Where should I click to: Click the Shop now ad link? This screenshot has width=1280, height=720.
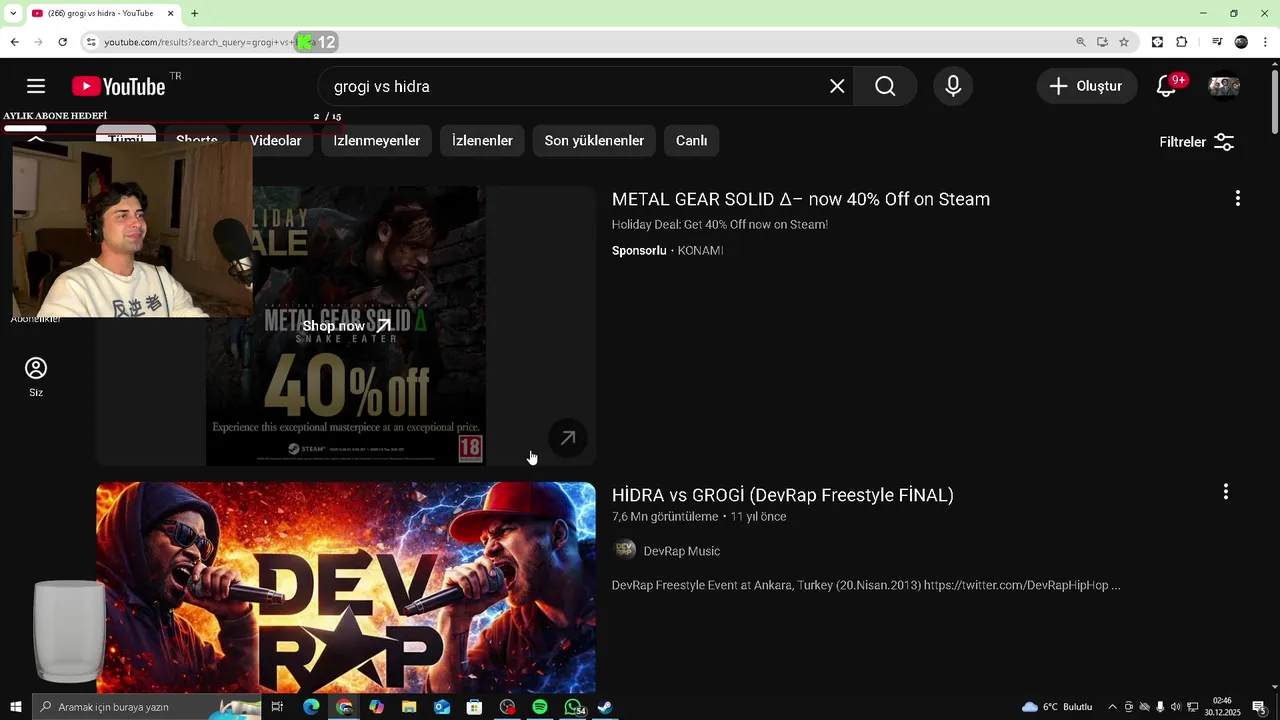pos(346,326)
